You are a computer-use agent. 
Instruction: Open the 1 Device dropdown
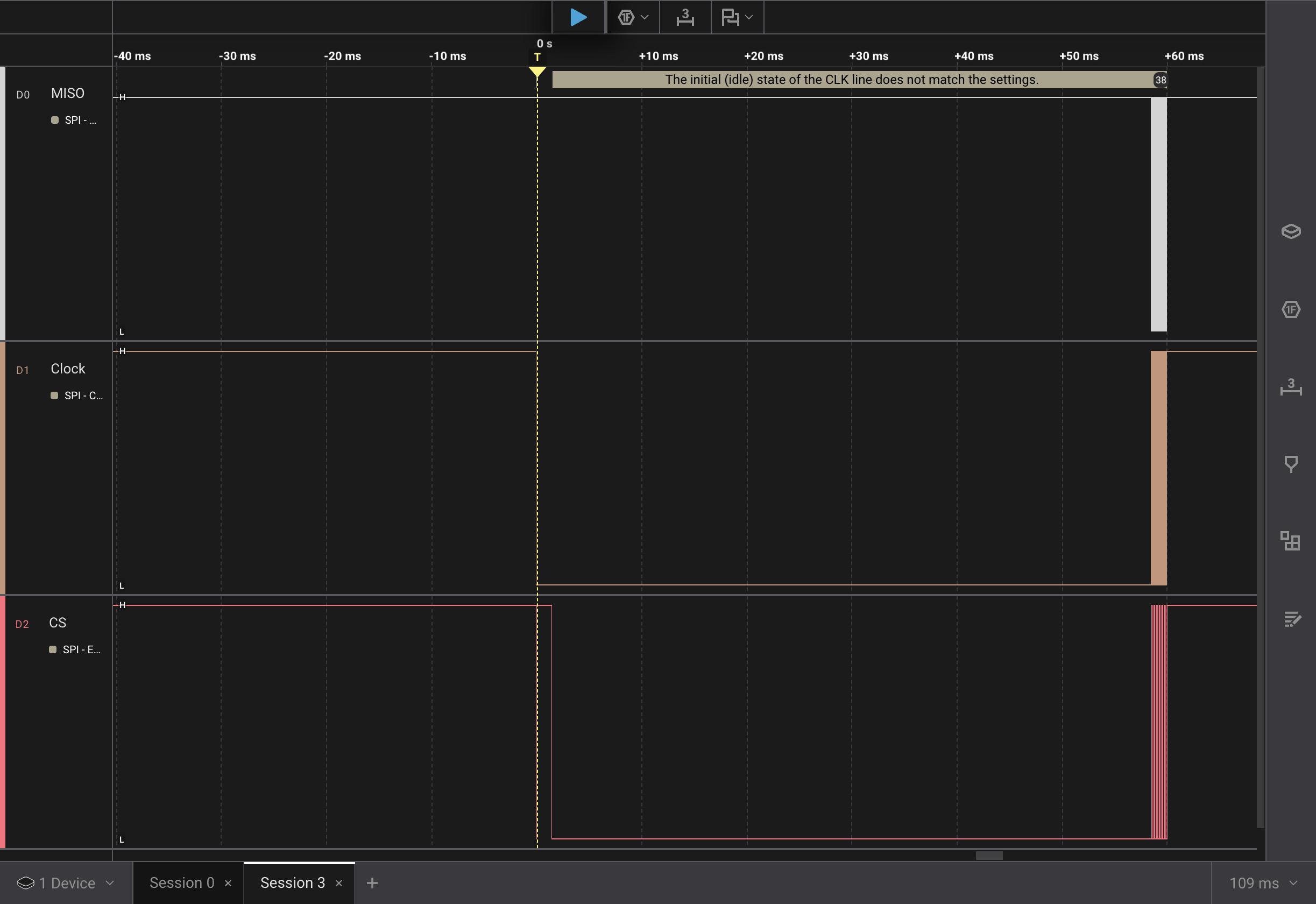coord(66,883)
